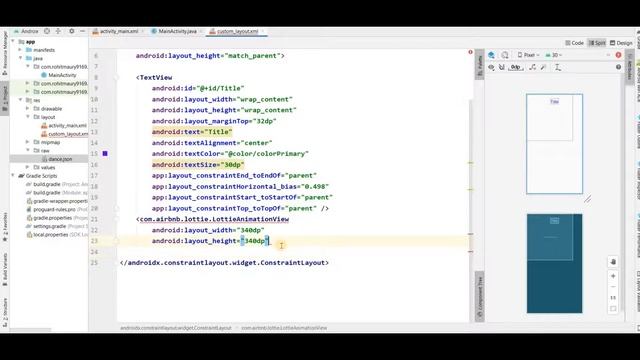The image size is (640, 360).
Task: Open MainActivity in the project tree
Action: pyautogui.click(x=59, y=75)
